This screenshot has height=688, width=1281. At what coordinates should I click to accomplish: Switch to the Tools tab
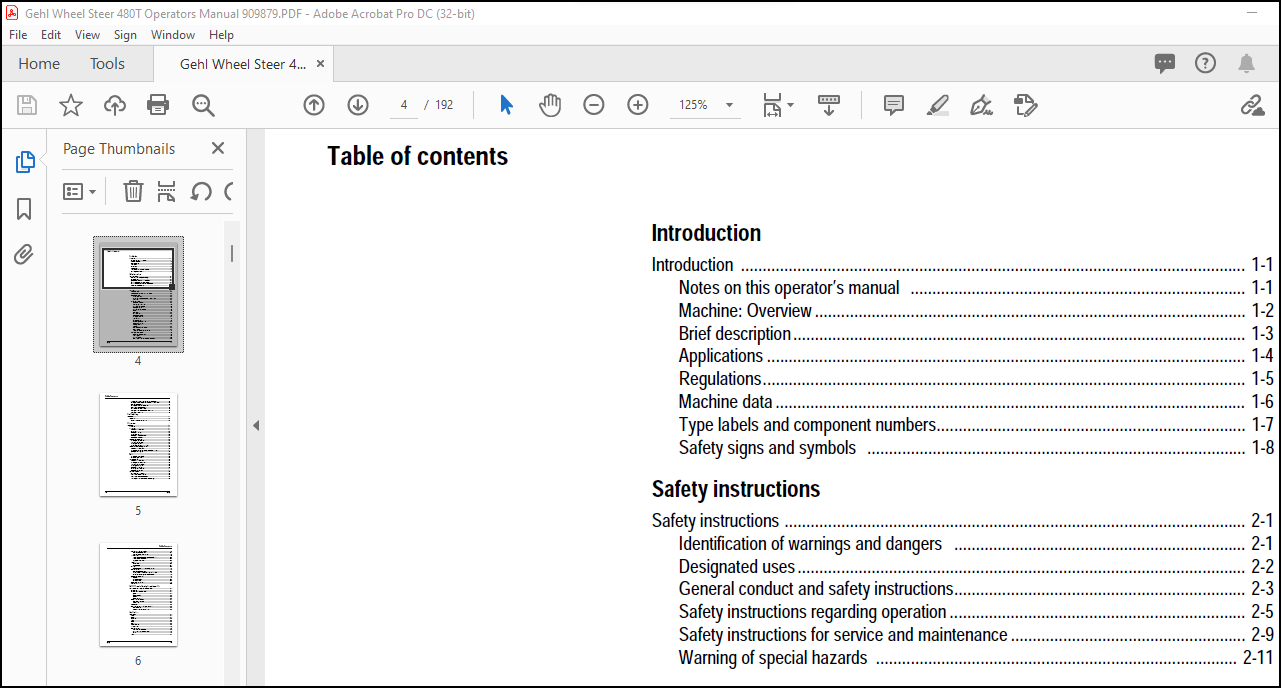tap(107, 63)
